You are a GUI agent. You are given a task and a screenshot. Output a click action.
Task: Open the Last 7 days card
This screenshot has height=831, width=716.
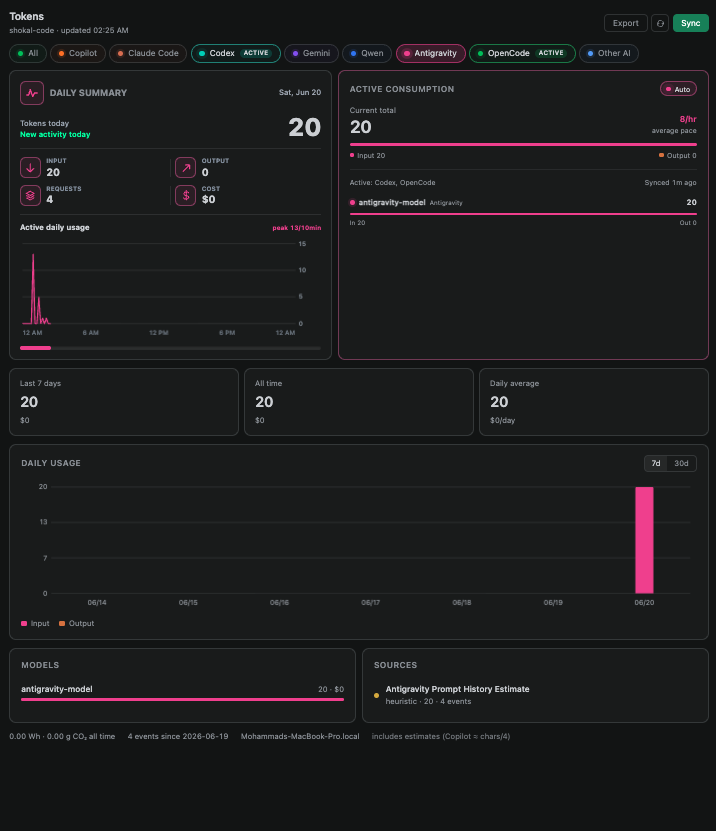click(x=124, y=402)
